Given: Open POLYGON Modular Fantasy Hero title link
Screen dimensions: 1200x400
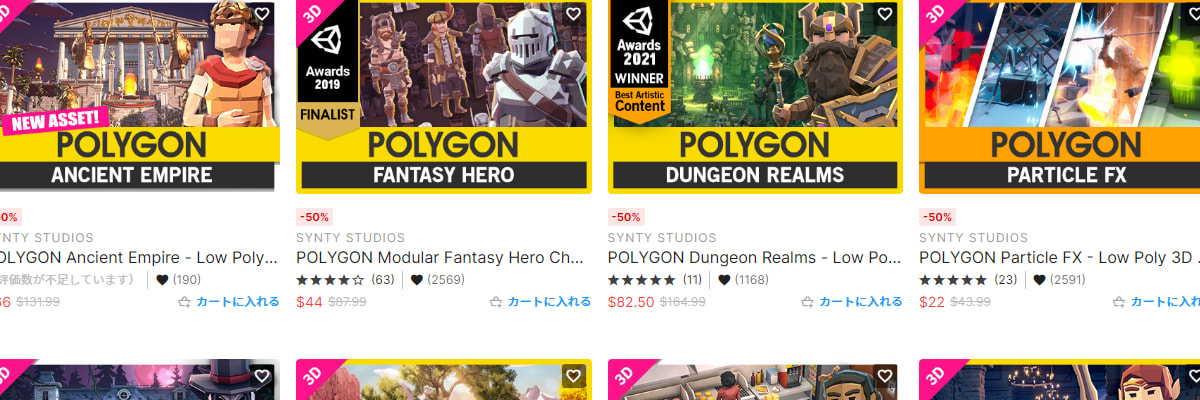Looking at the screenshot, I should tap(440, 258).
